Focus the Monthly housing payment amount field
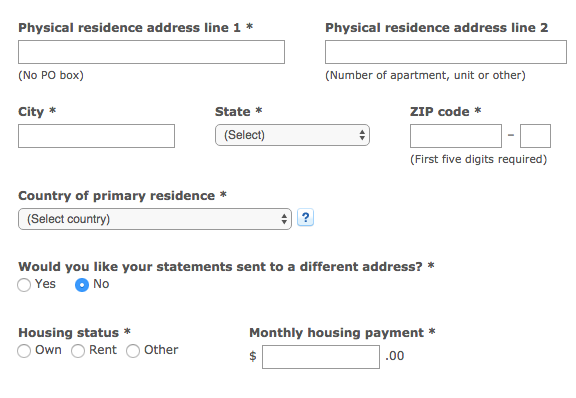Image resolution: width=576 pixels, height=398 pixels. tap(321, 356)
